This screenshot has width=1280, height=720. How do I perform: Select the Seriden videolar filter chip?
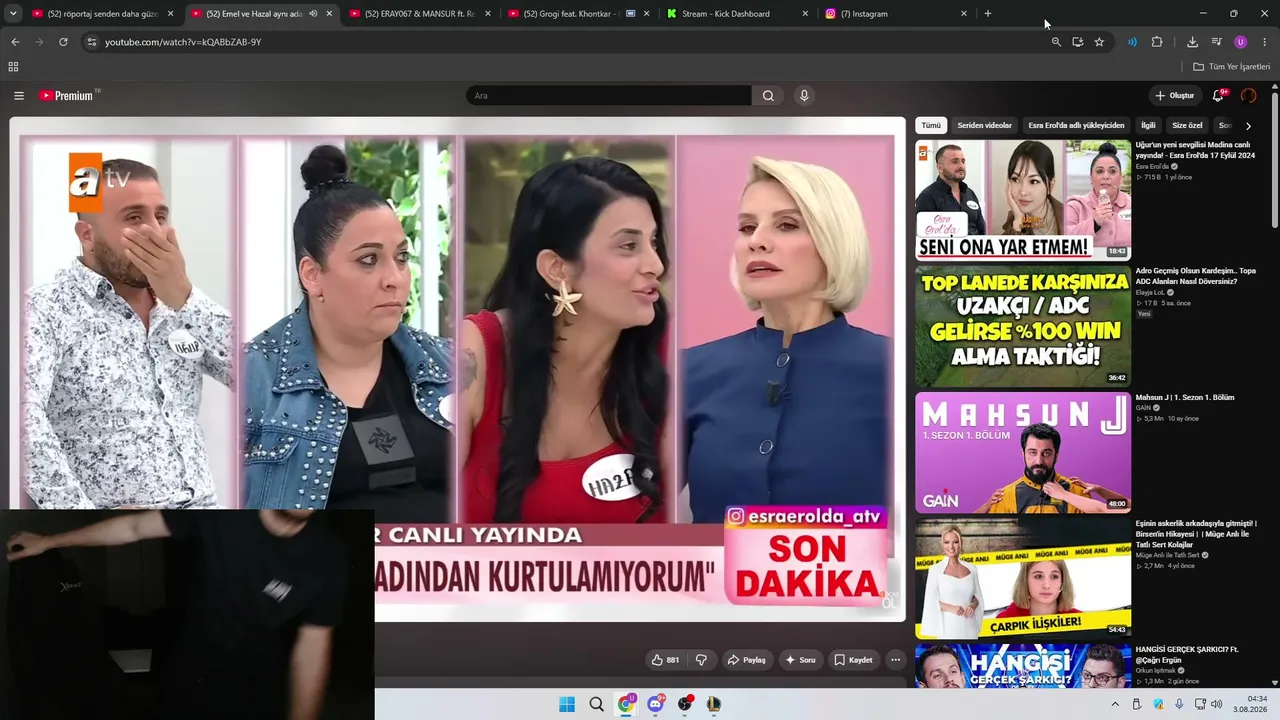coord(985,126)
